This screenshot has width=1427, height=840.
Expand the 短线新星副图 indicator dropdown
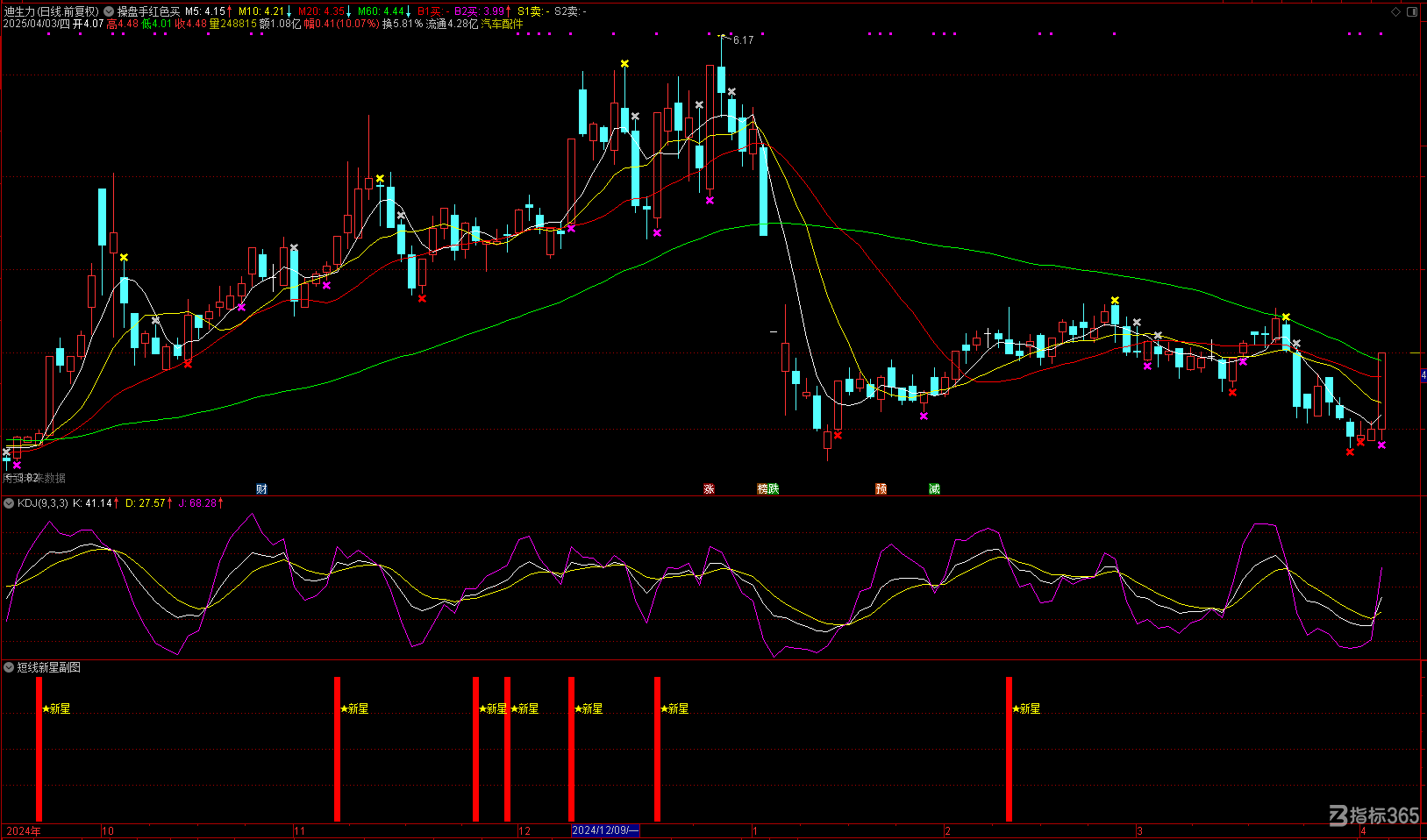(9, 667)
